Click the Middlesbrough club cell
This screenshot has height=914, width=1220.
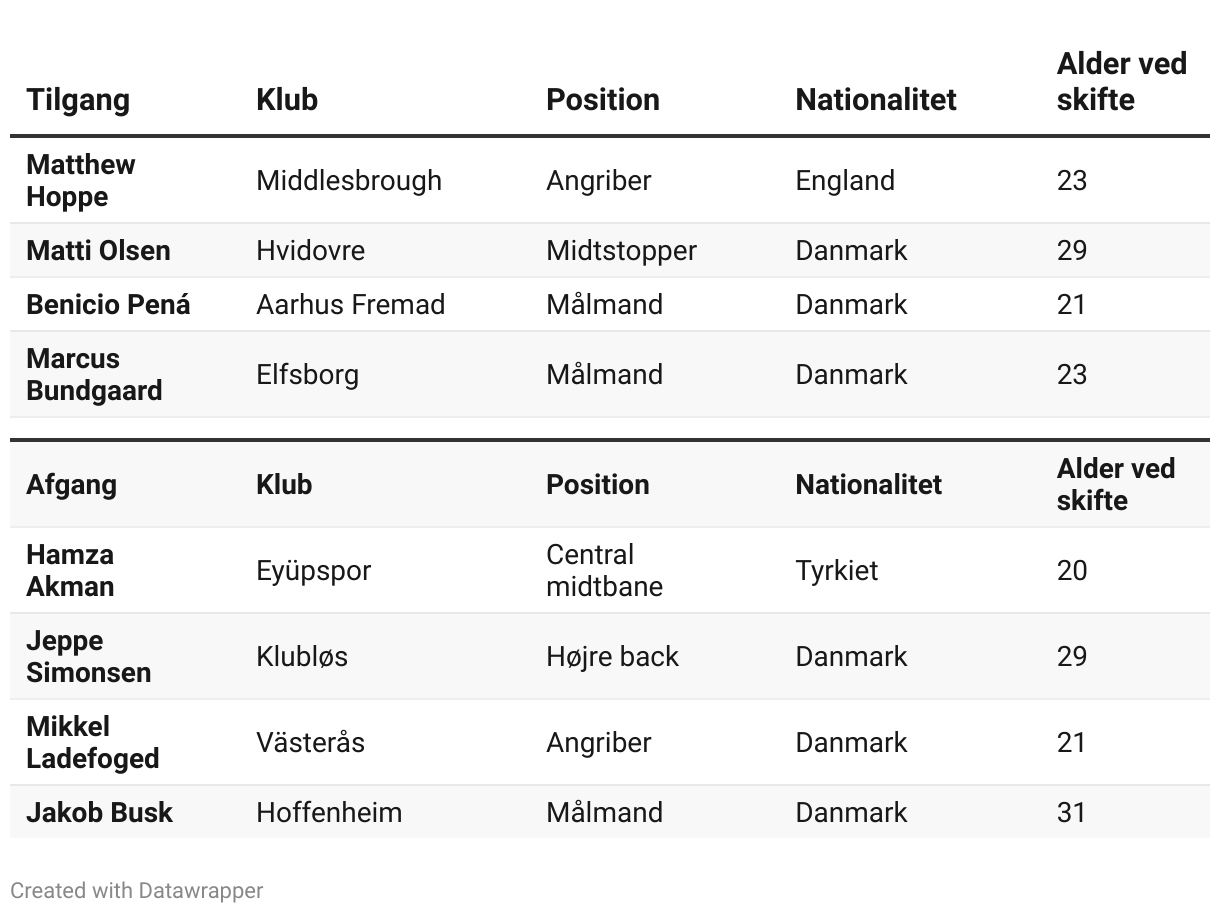[x=349, y=181]
